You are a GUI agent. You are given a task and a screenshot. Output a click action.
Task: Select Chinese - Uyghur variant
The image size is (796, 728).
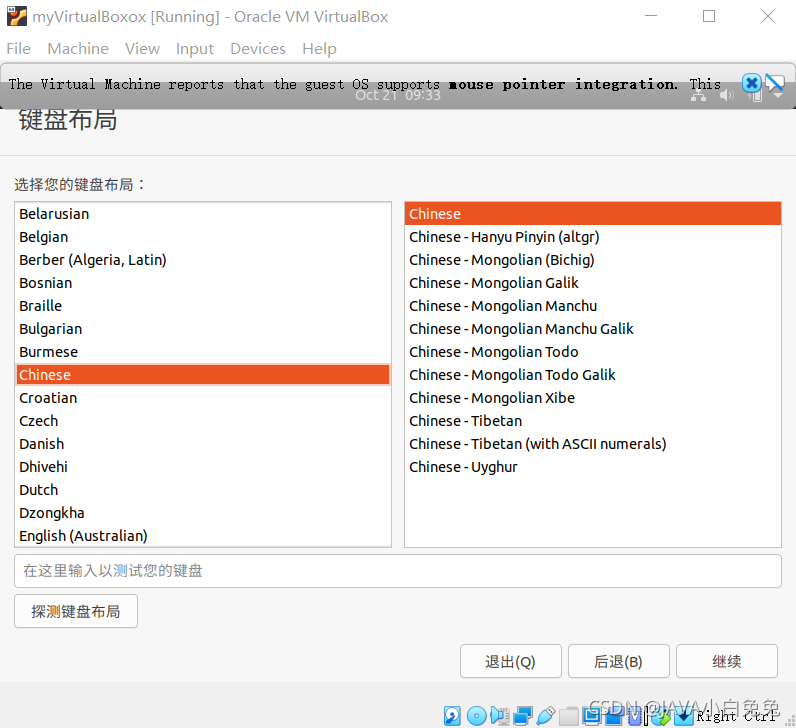click(x=593, y=467)
